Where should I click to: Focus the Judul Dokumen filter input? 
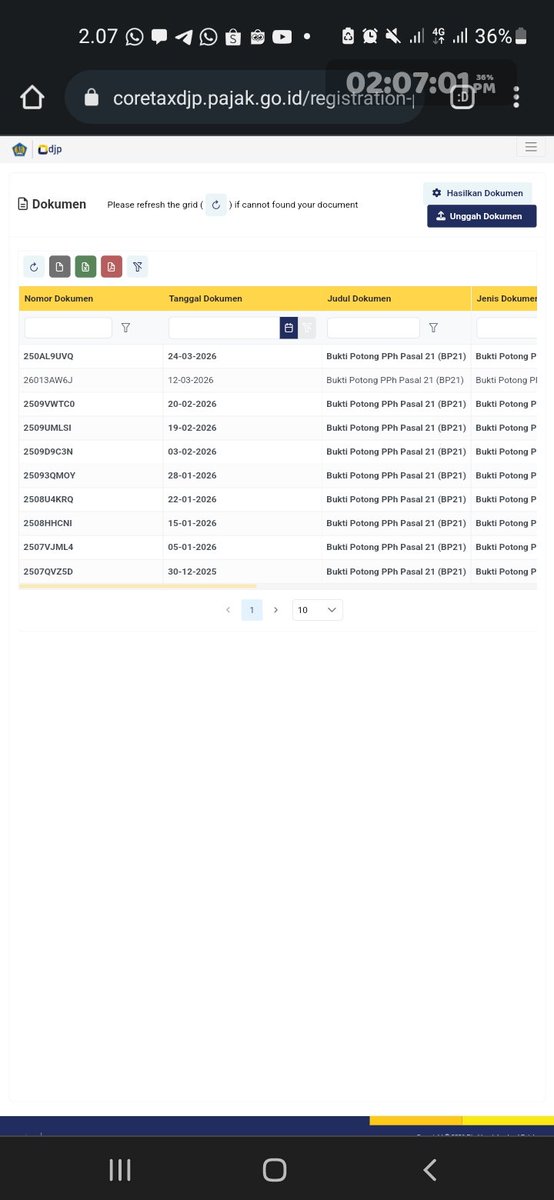(373, 328)
